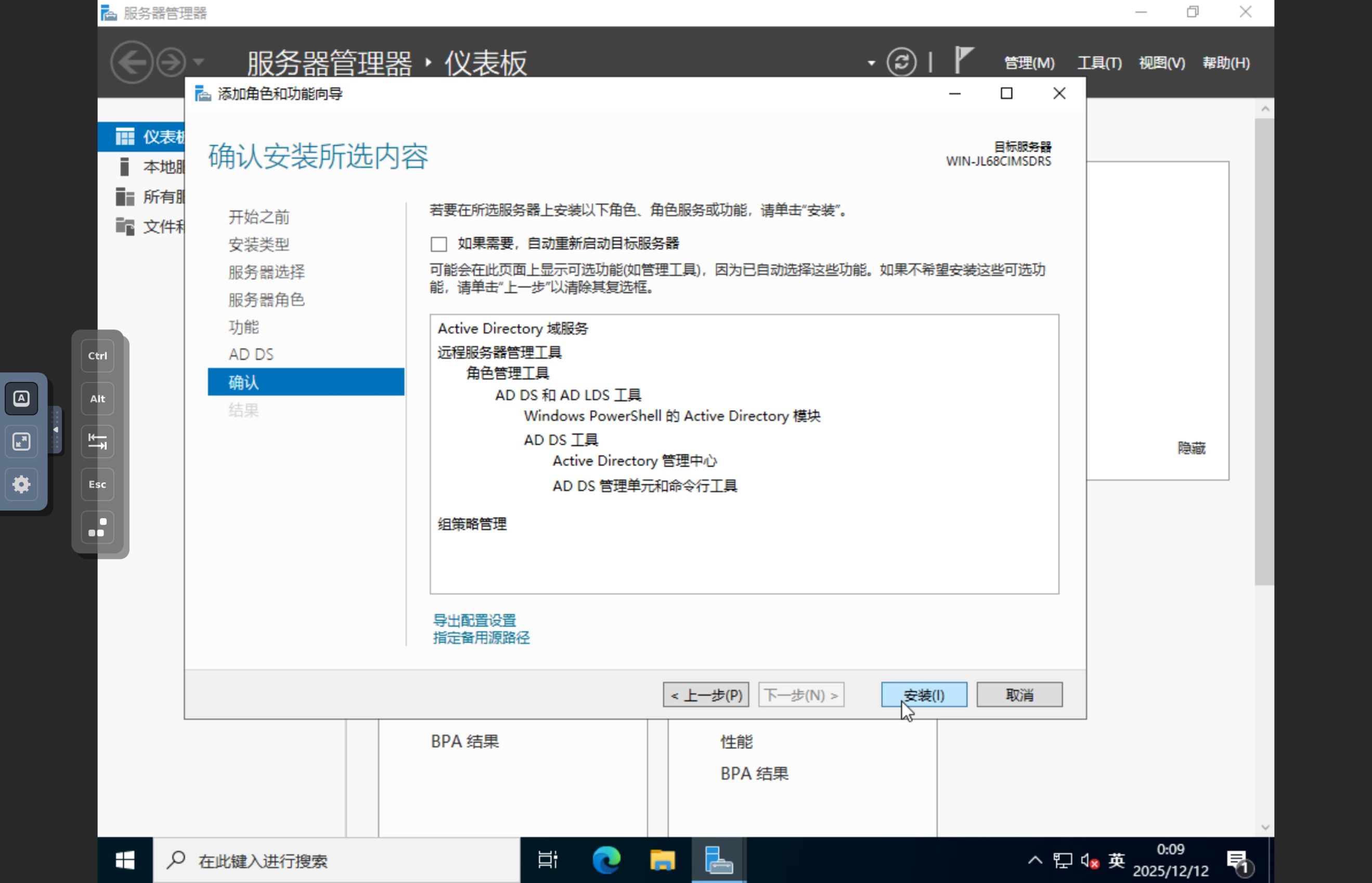Open the dropdown arrow beside refresh icon
The height and width of the screenshot is (883, 1372).
(871, 63)
